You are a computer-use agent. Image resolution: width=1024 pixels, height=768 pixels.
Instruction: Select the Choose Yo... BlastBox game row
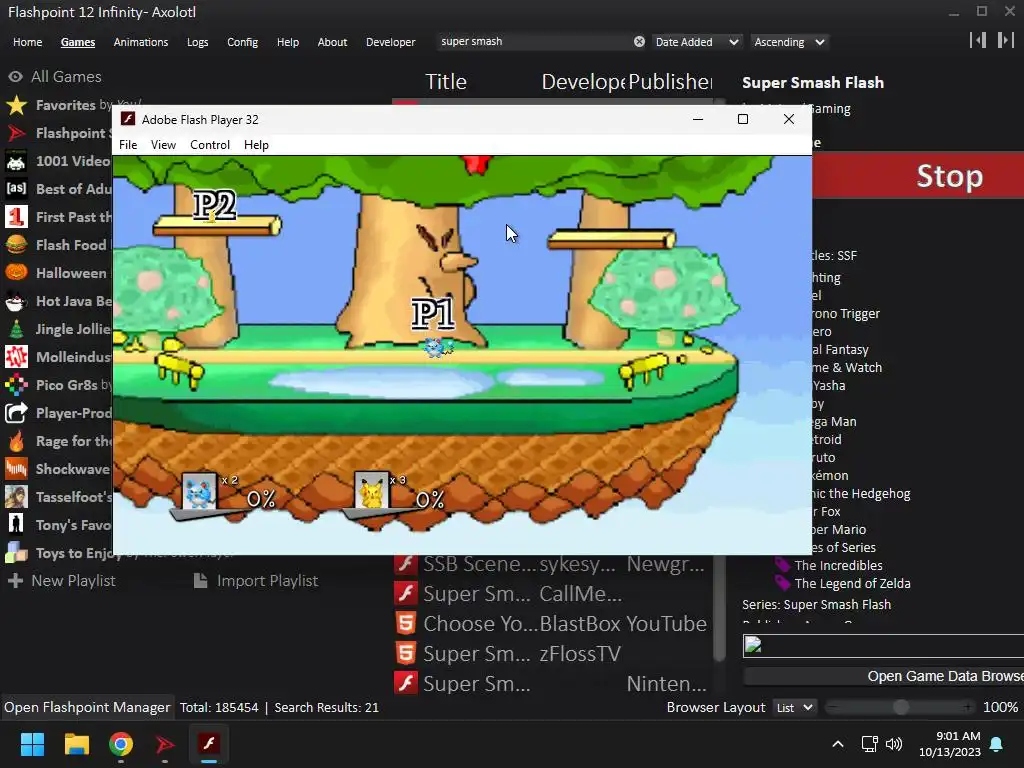552,623
